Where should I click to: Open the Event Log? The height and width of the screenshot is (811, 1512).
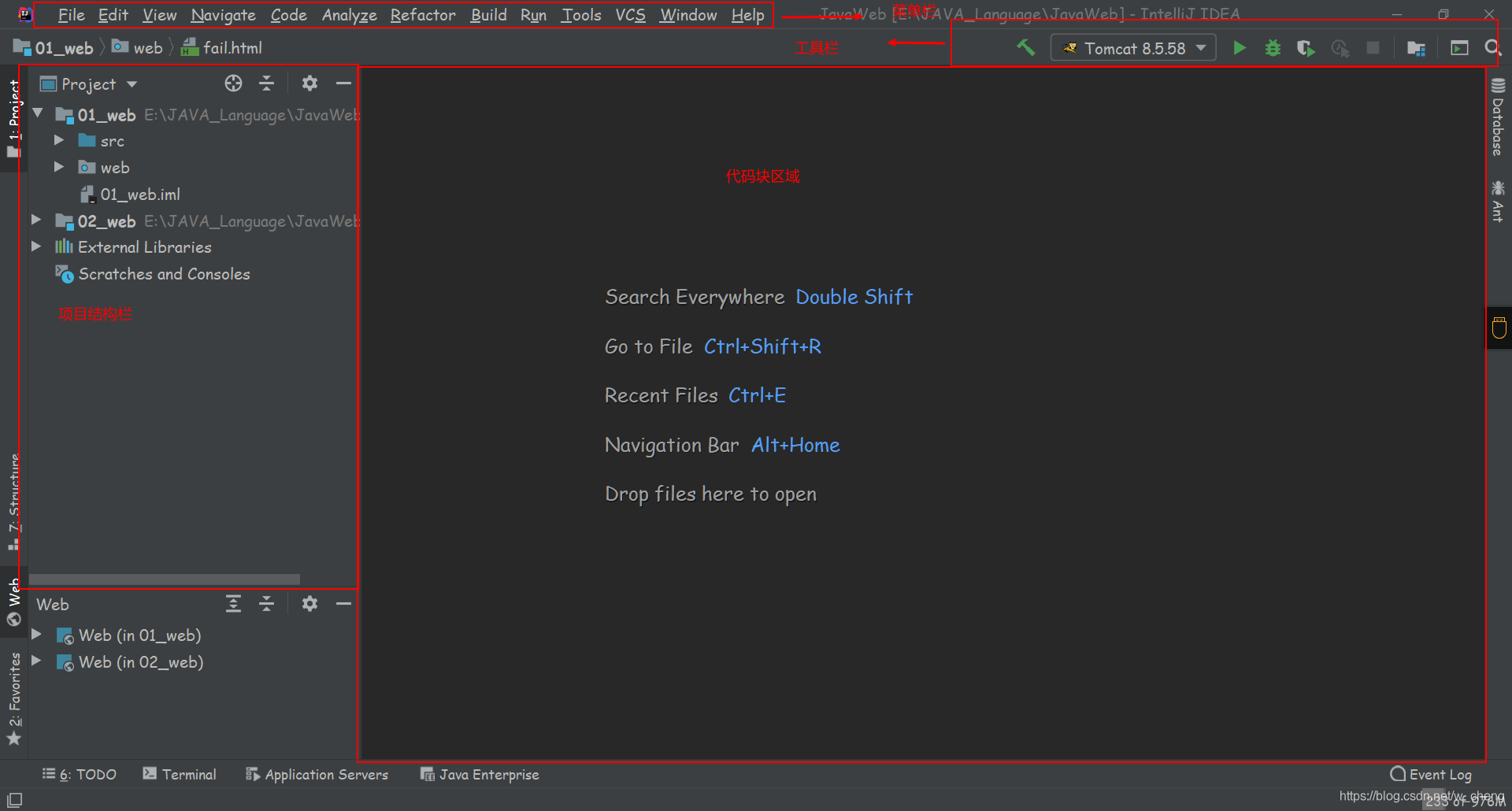[1431, 775]
